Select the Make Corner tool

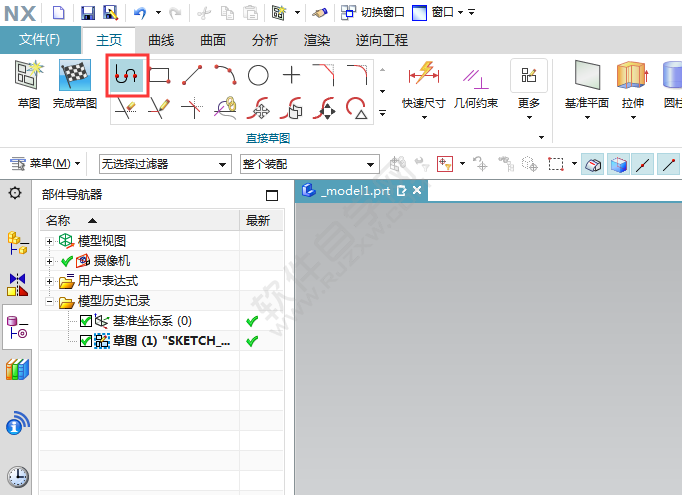pyautogui.click(x=192, y=108)
